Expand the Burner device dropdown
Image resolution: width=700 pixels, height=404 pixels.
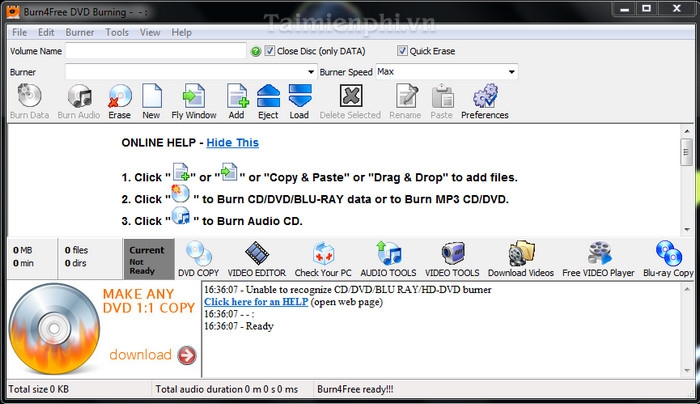(311, 72)
